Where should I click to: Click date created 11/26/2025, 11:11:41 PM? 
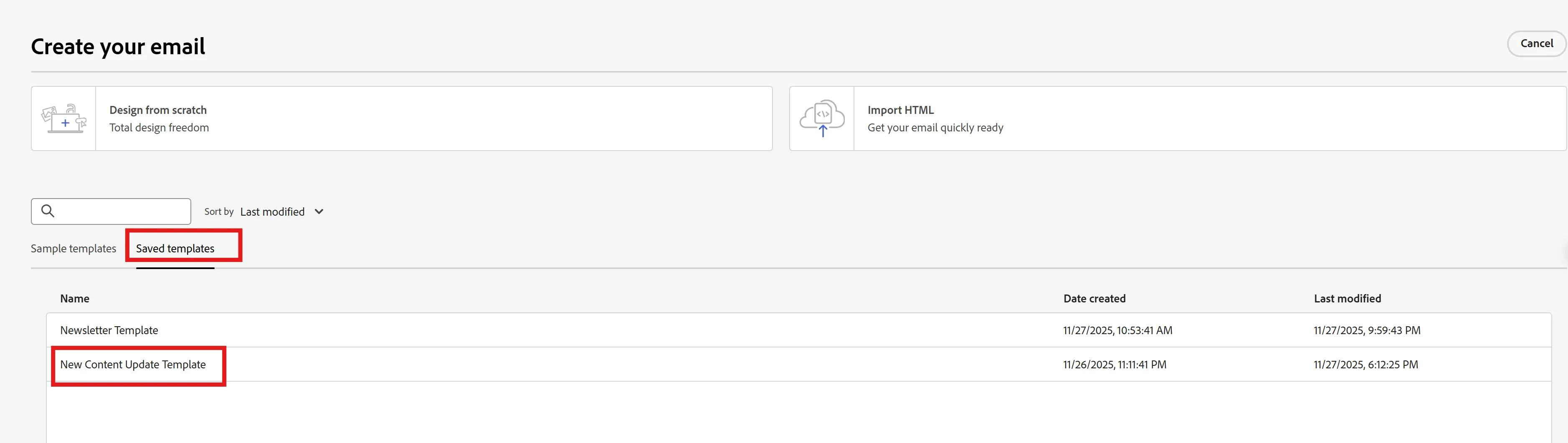click(x=1115, y=365)
